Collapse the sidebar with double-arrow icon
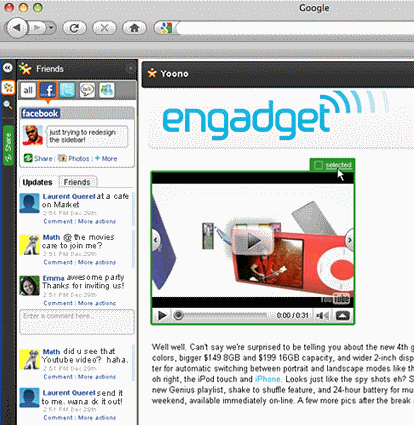 pyautogui.click(x=8, y=68)
